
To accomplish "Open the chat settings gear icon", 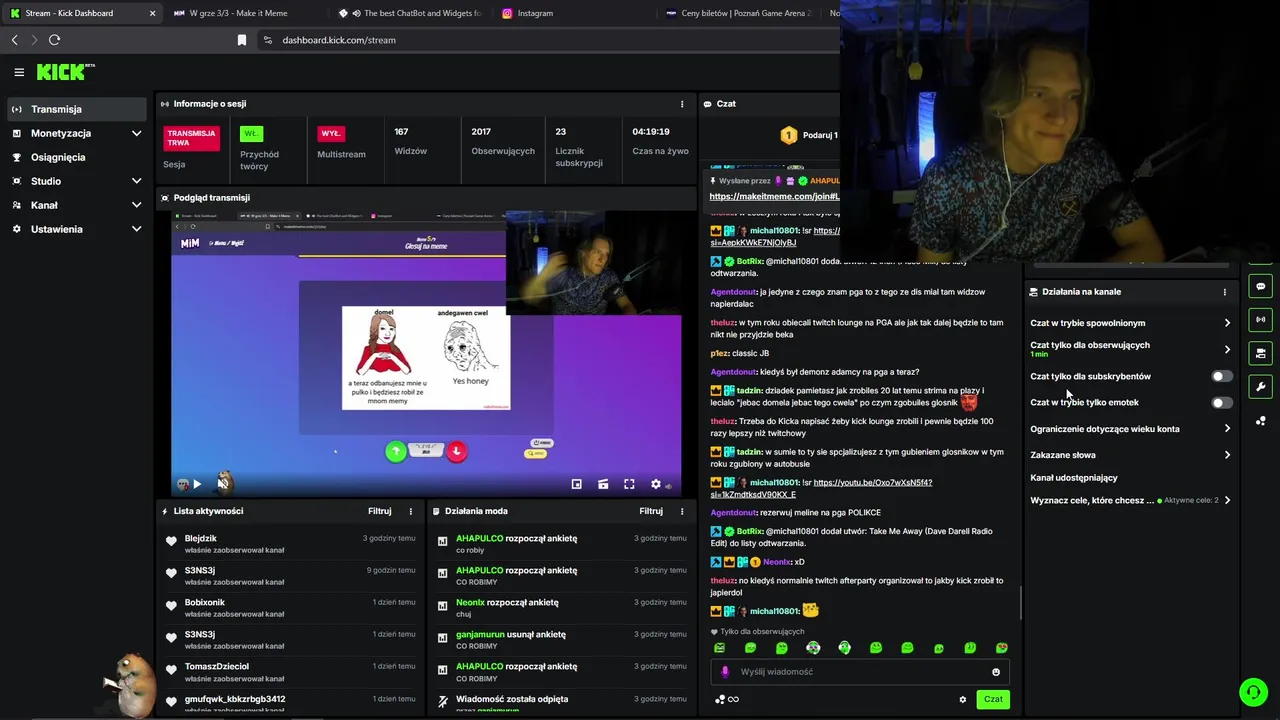I will click(x=963, y=700).
